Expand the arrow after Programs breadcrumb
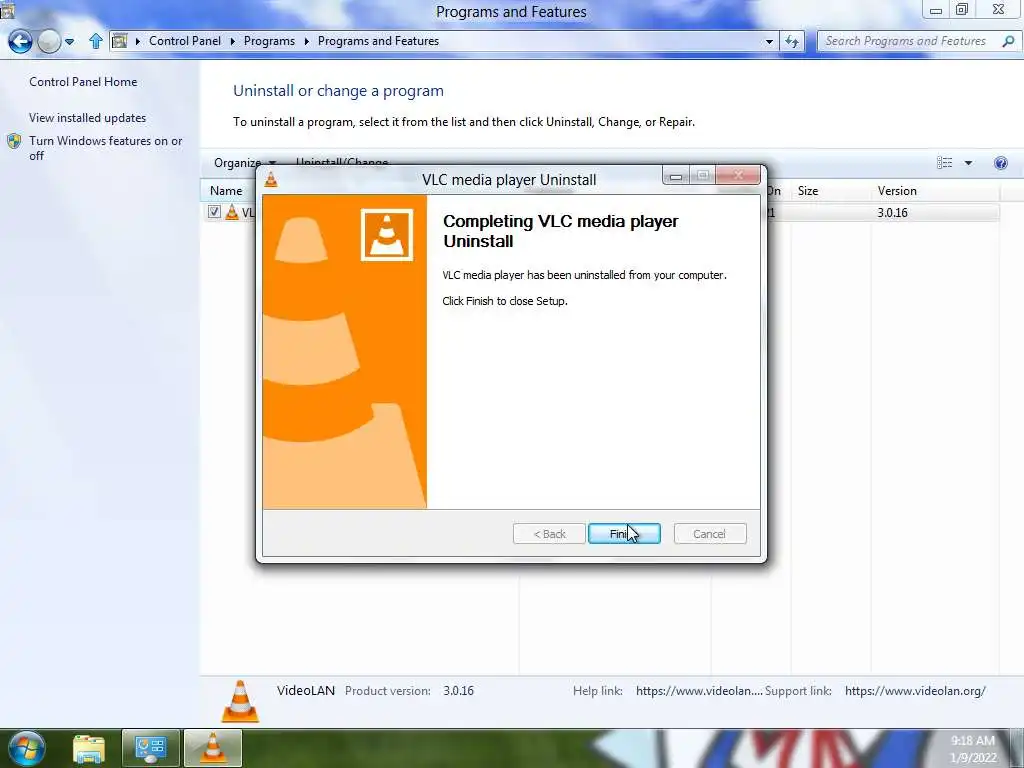This screenshot has width=1024, height=768. 306,41
